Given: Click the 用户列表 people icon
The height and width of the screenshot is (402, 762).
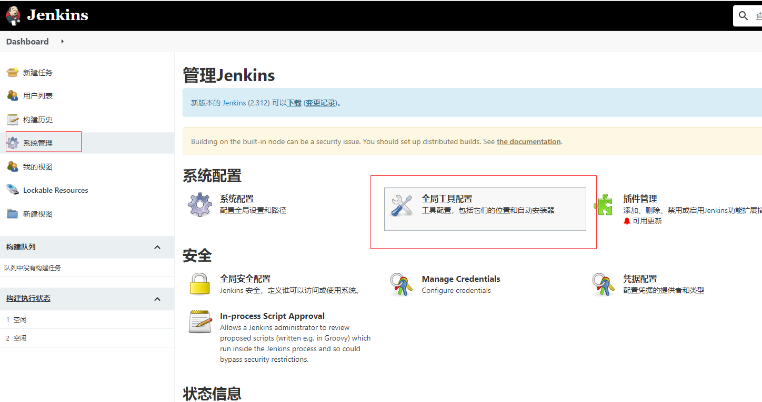Looking at the screenshot, I should (x=12, y=95).
